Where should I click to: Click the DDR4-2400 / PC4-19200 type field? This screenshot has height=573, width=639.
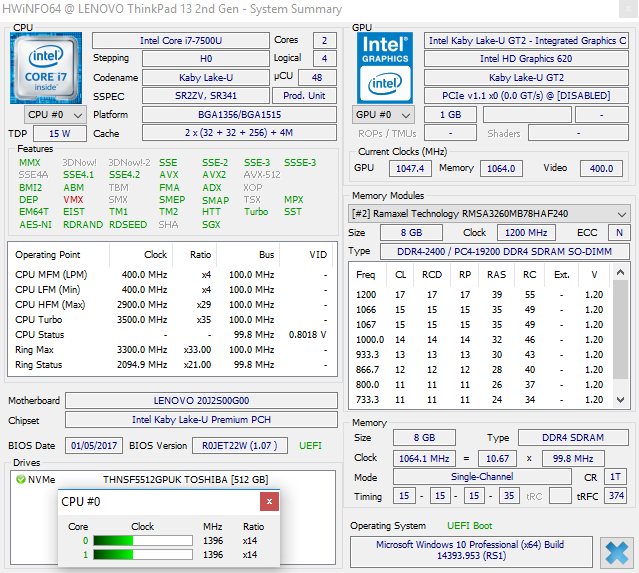(x=505, y=251)
